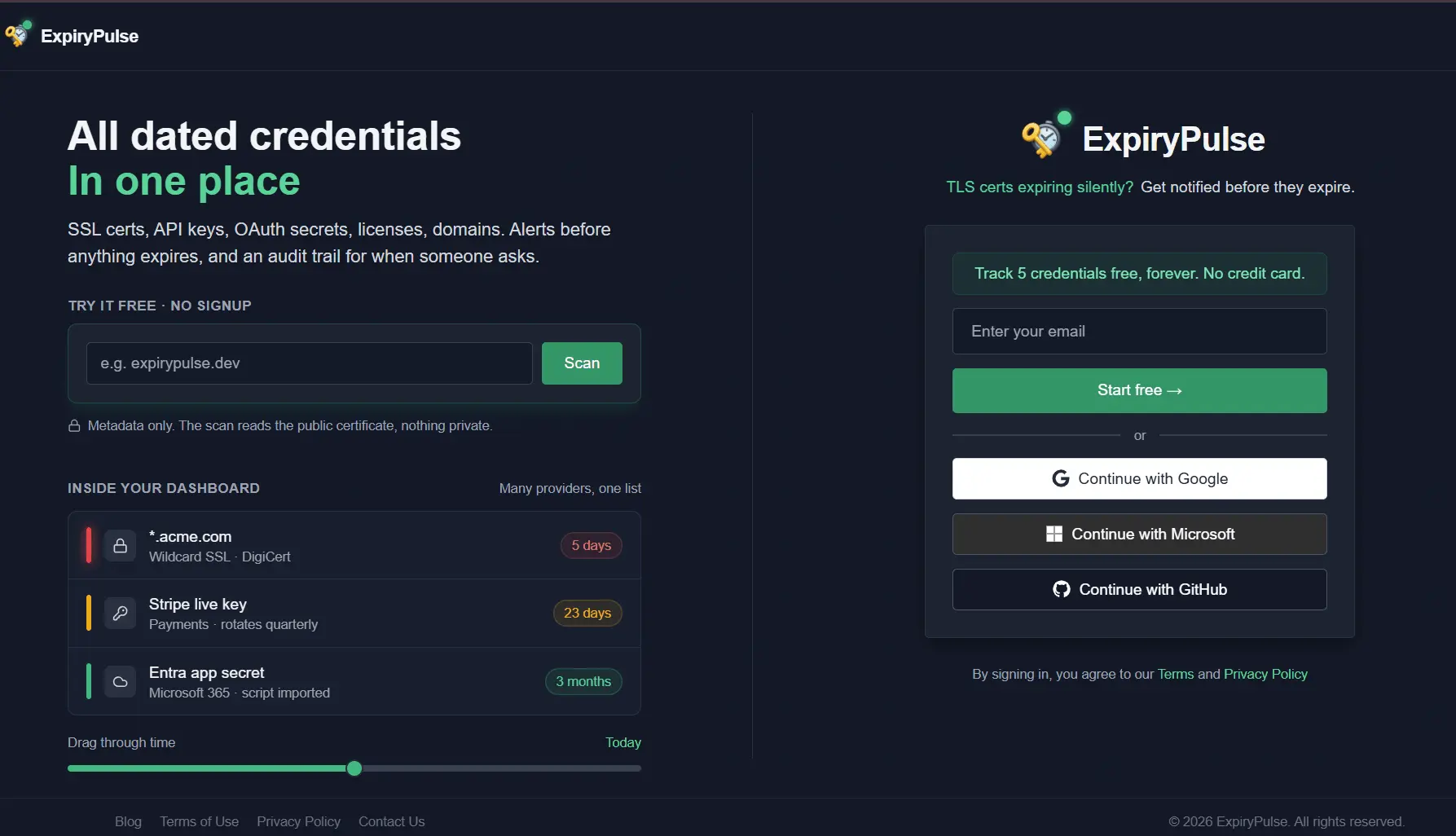1456x836 pixels.
Task: Click ExpiryPulse brand name in header
Action: pyautogui.click(x=90, y=36)
